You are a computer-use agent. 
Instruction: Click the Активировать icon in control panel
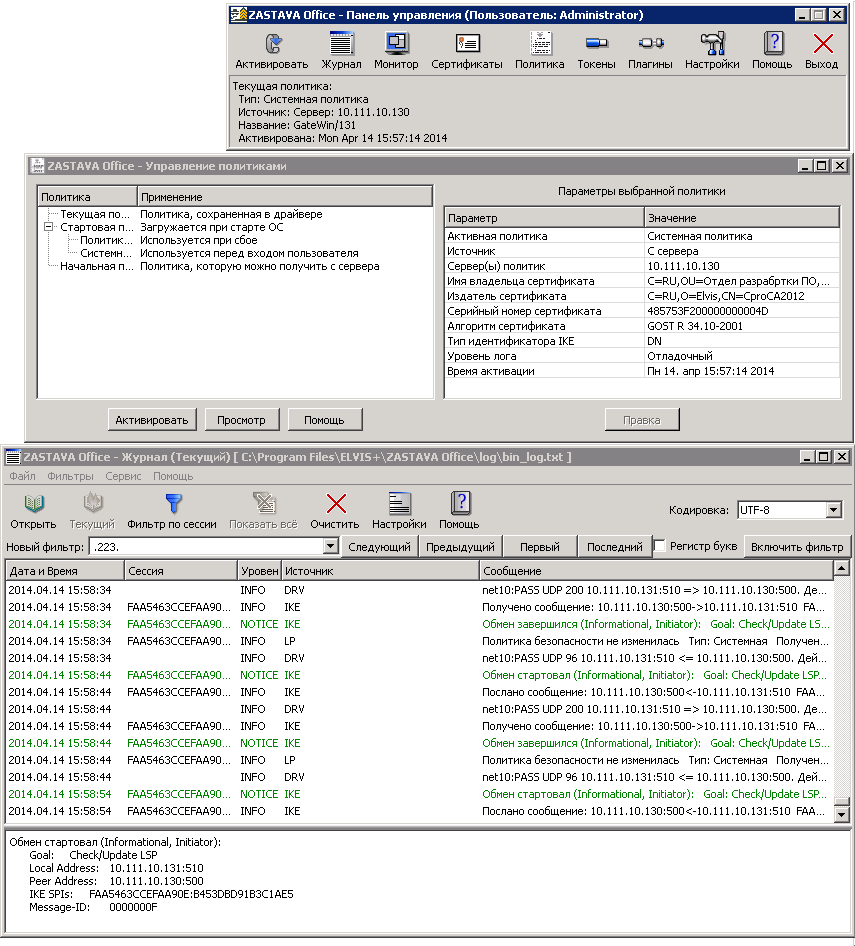pos(271,44)
